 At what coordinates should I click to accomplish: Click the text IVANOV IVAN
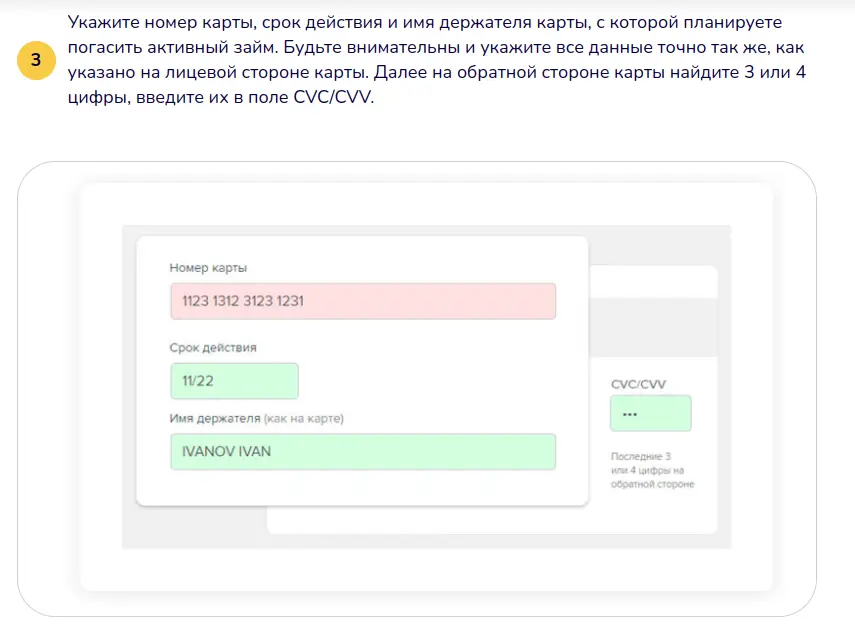pyautogui.click(x=224, y=452)
